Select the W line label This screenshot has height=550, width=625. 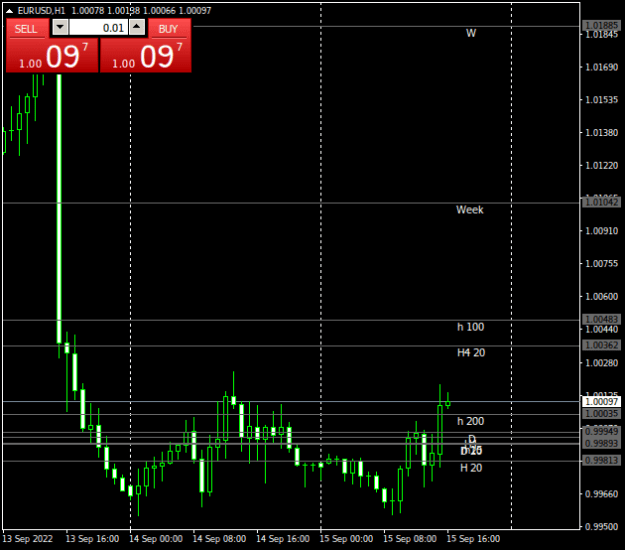[x=471, y=33]
